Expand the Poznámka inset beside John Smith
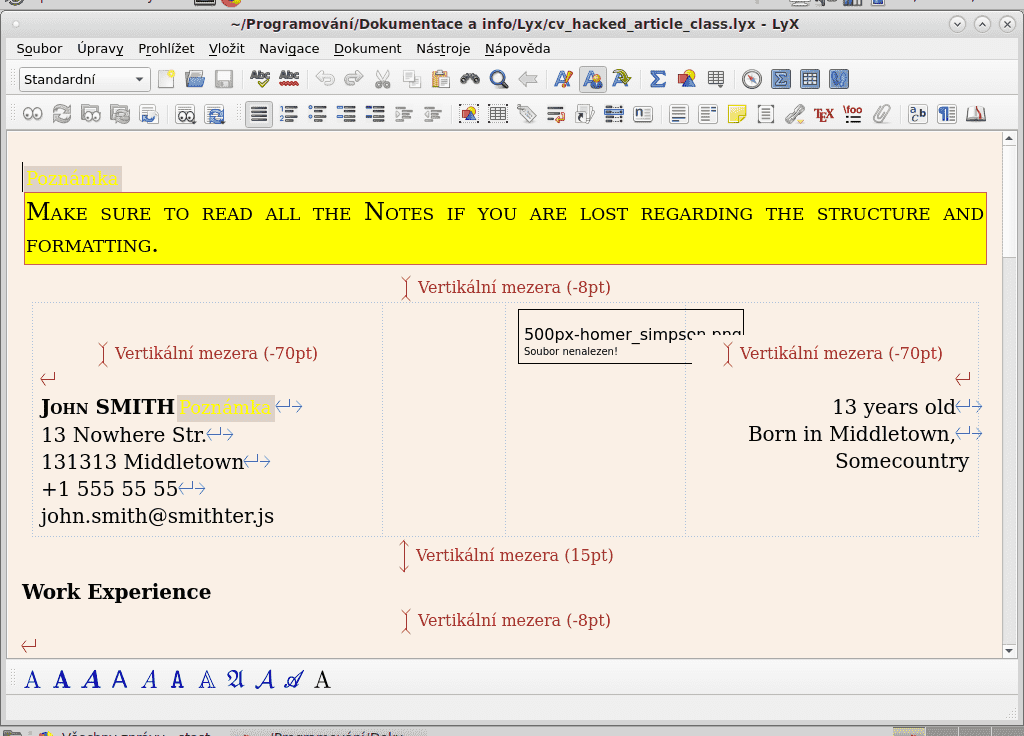The height and width of the screenshot is (736, 1024). click(x=225, y=407)
